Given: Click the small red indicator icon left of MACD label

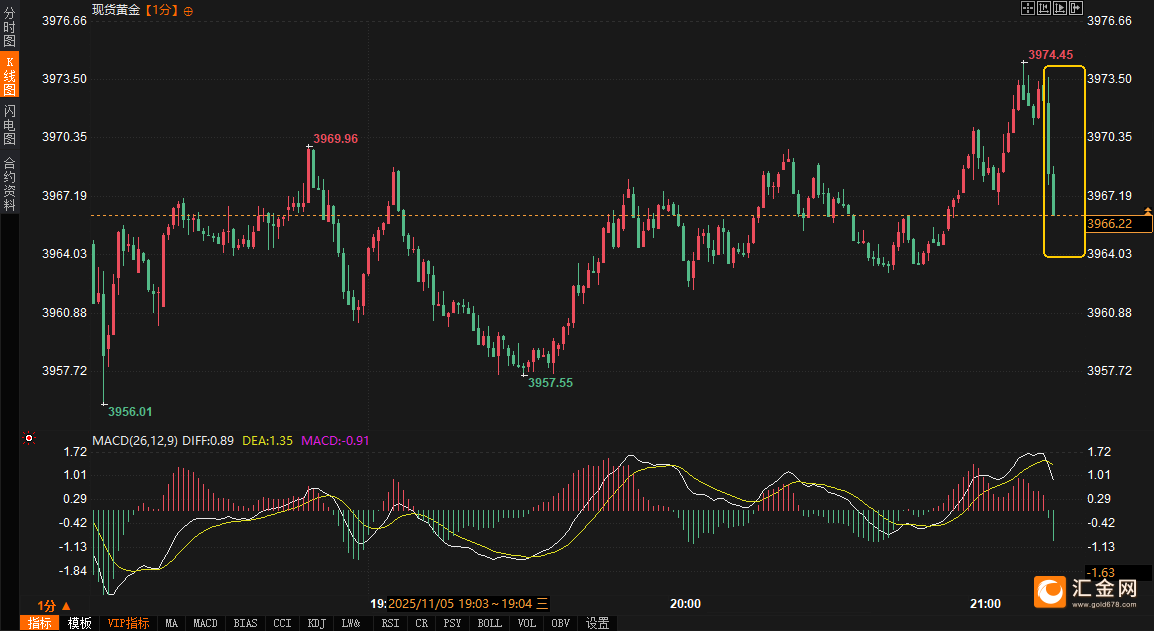Looking at the screenshot, I should [x=29, y=438].
